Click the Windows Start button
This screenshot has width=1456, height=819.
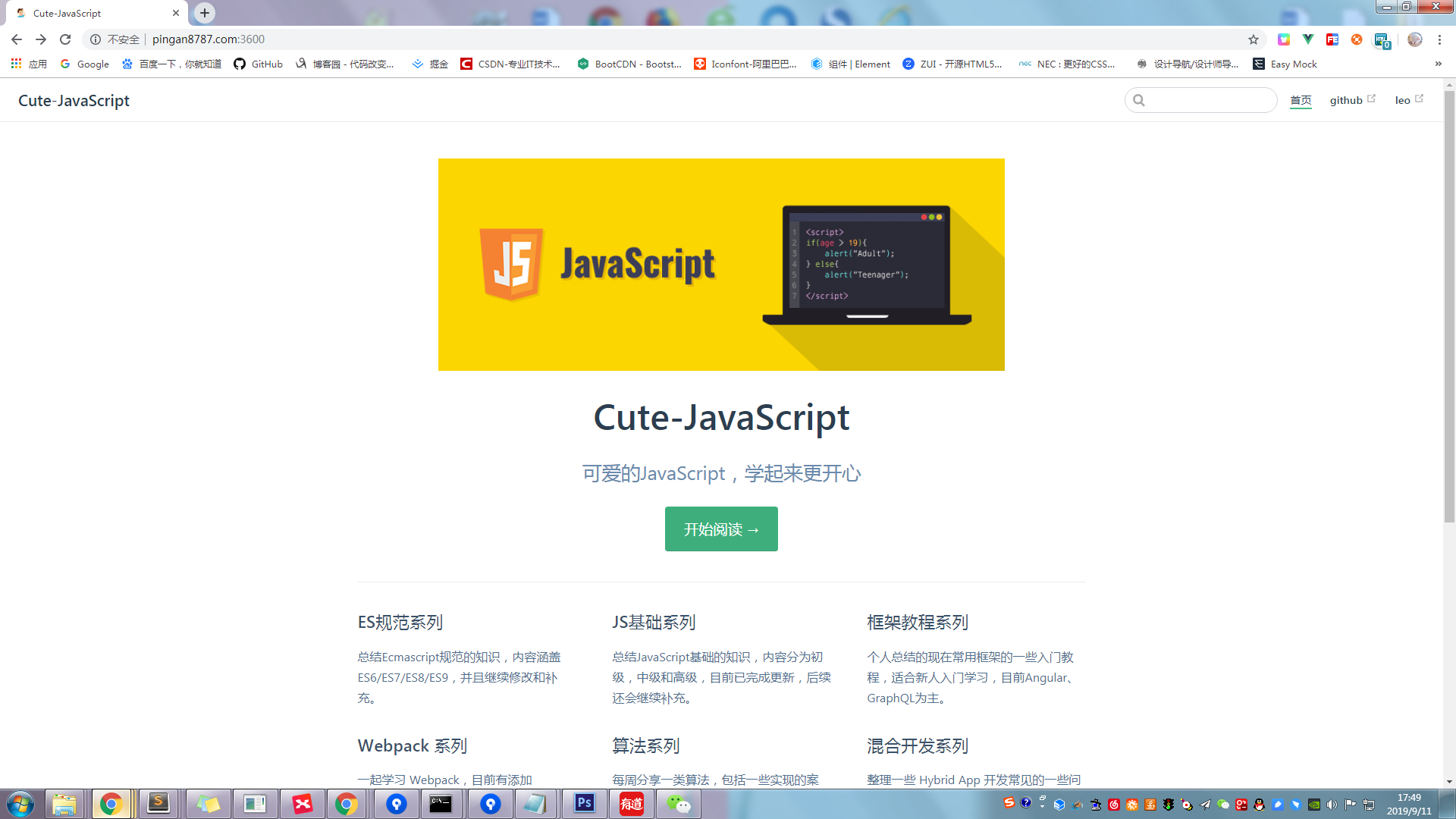[20, 803]
